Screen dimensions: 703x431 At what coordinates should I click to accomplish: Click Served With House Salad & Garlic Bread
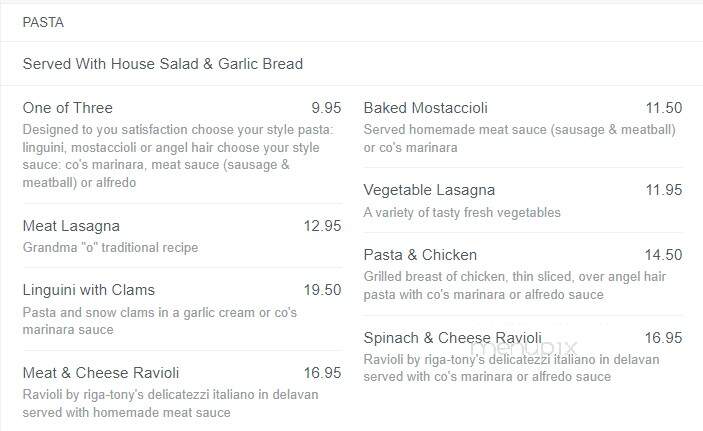coord(163,64)
